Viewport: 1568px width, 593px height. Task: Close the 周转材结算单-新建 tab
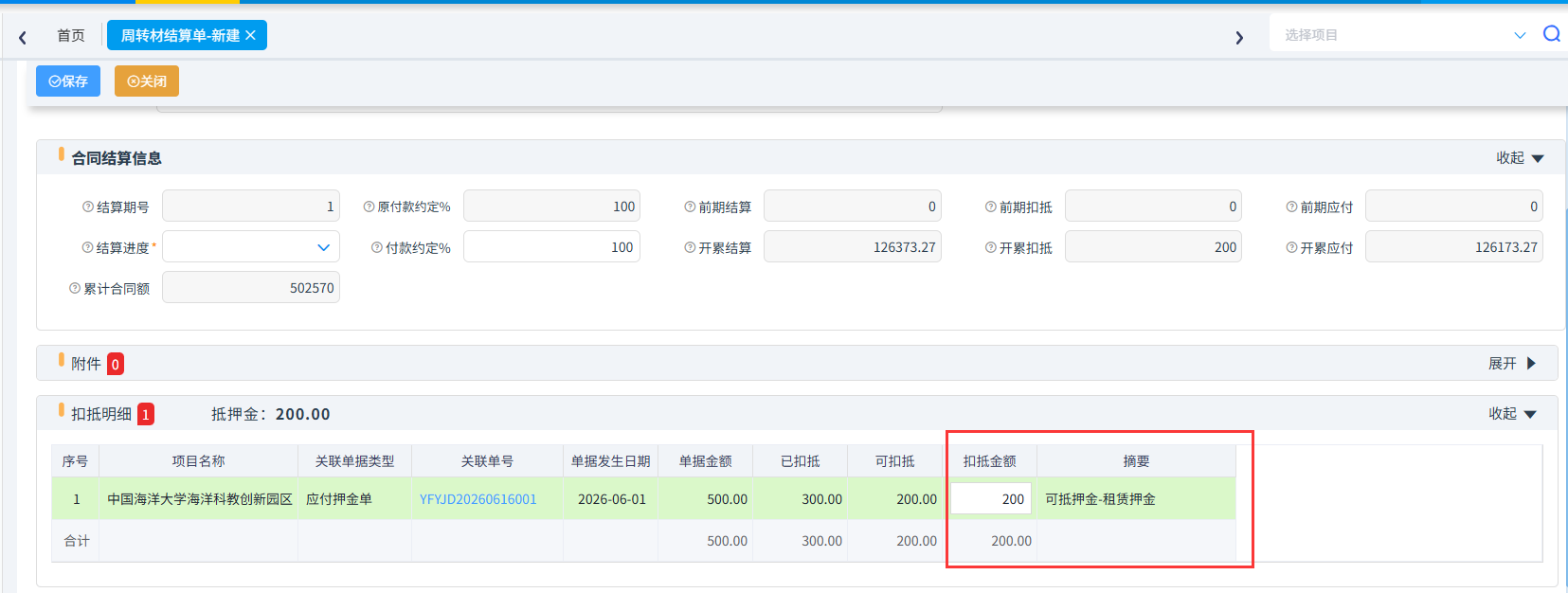coord(251,35)
